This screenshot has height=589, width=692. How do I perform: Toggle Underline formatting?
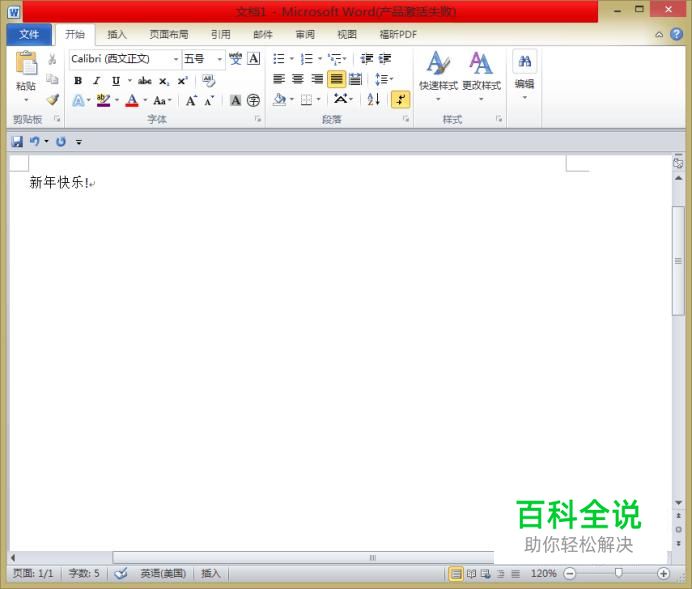tap(116, 80)
